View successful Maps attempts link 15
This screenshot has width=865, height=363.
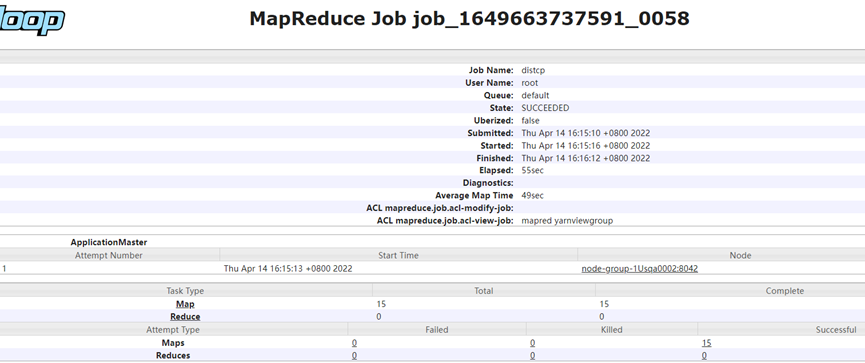pyautogui.click(x=706, y=343)
